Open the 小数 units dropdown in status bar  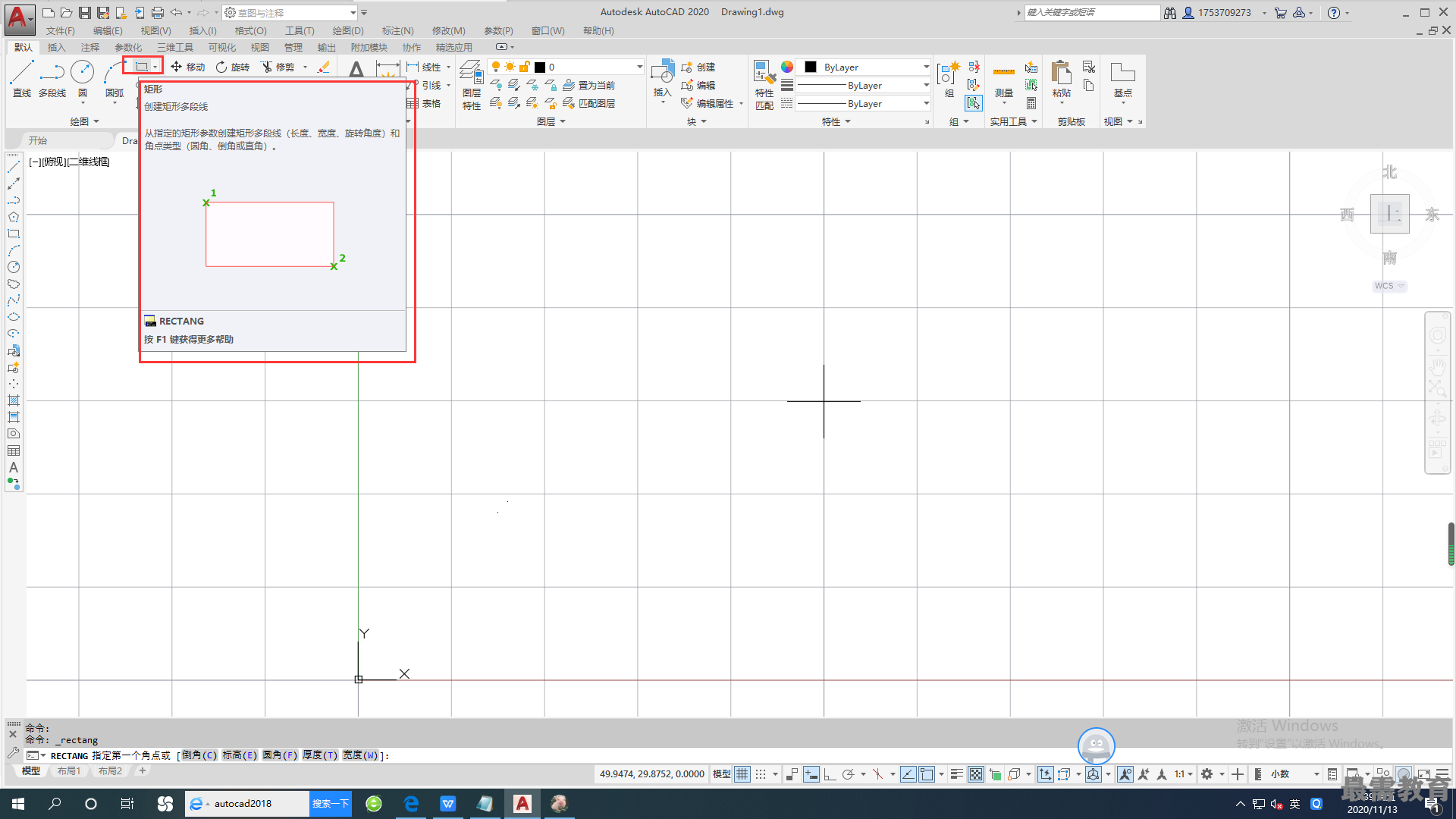(x=1296, y=774)
